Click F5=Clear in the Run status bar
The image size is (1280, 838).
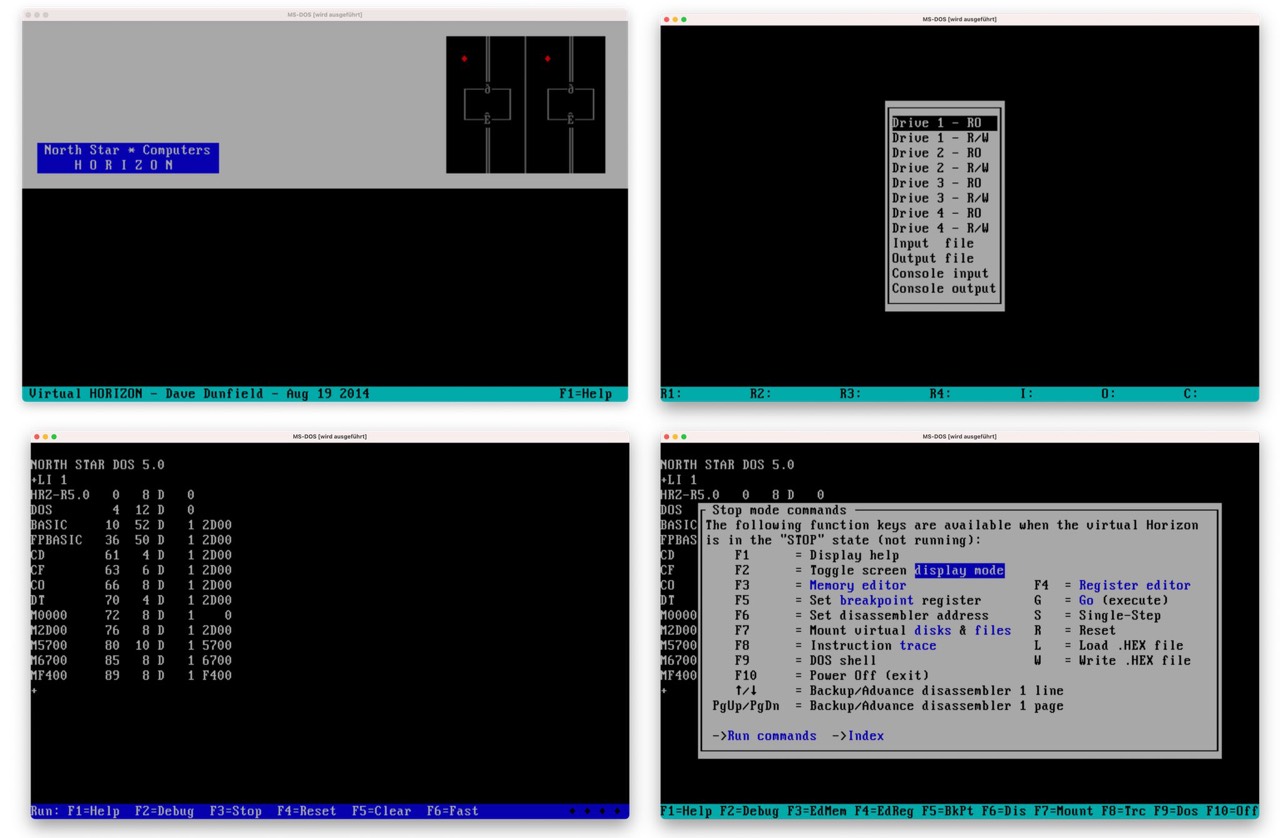pyautogui.click(x=382, y=811)
